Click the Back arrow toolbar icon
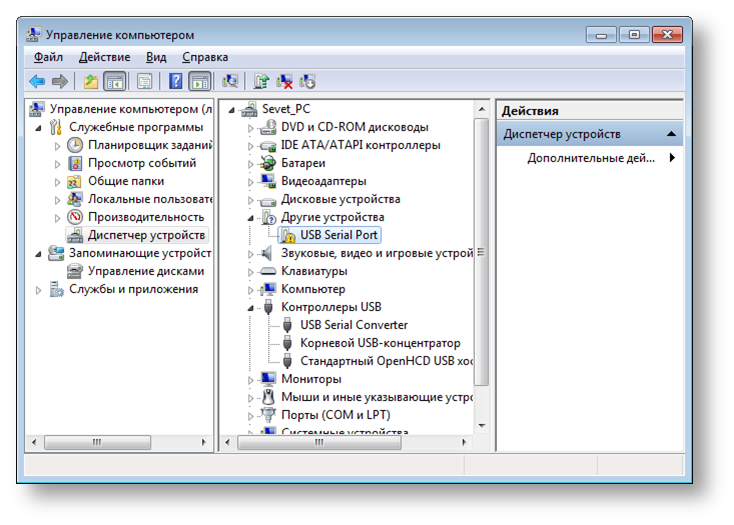This screenshot has height=525, width=734. pyautogui.click(x=37, y=81)
